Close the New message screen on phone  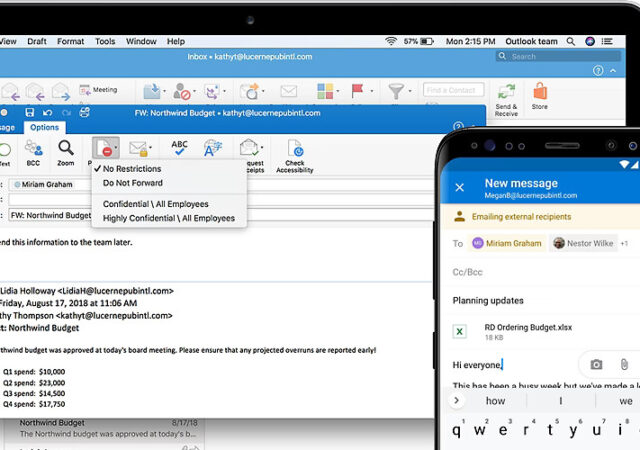click(460, 187)
